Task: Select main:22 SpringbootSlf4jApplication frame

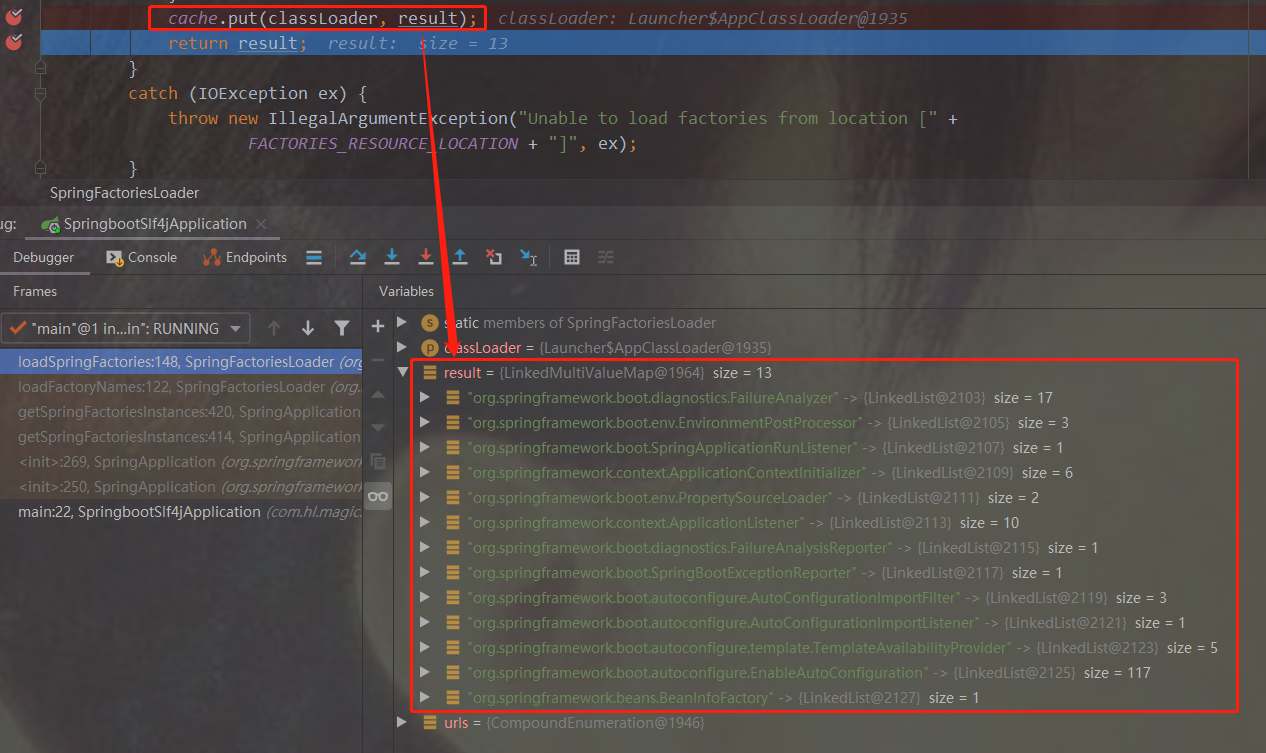Action: click(x=181, y=512)
